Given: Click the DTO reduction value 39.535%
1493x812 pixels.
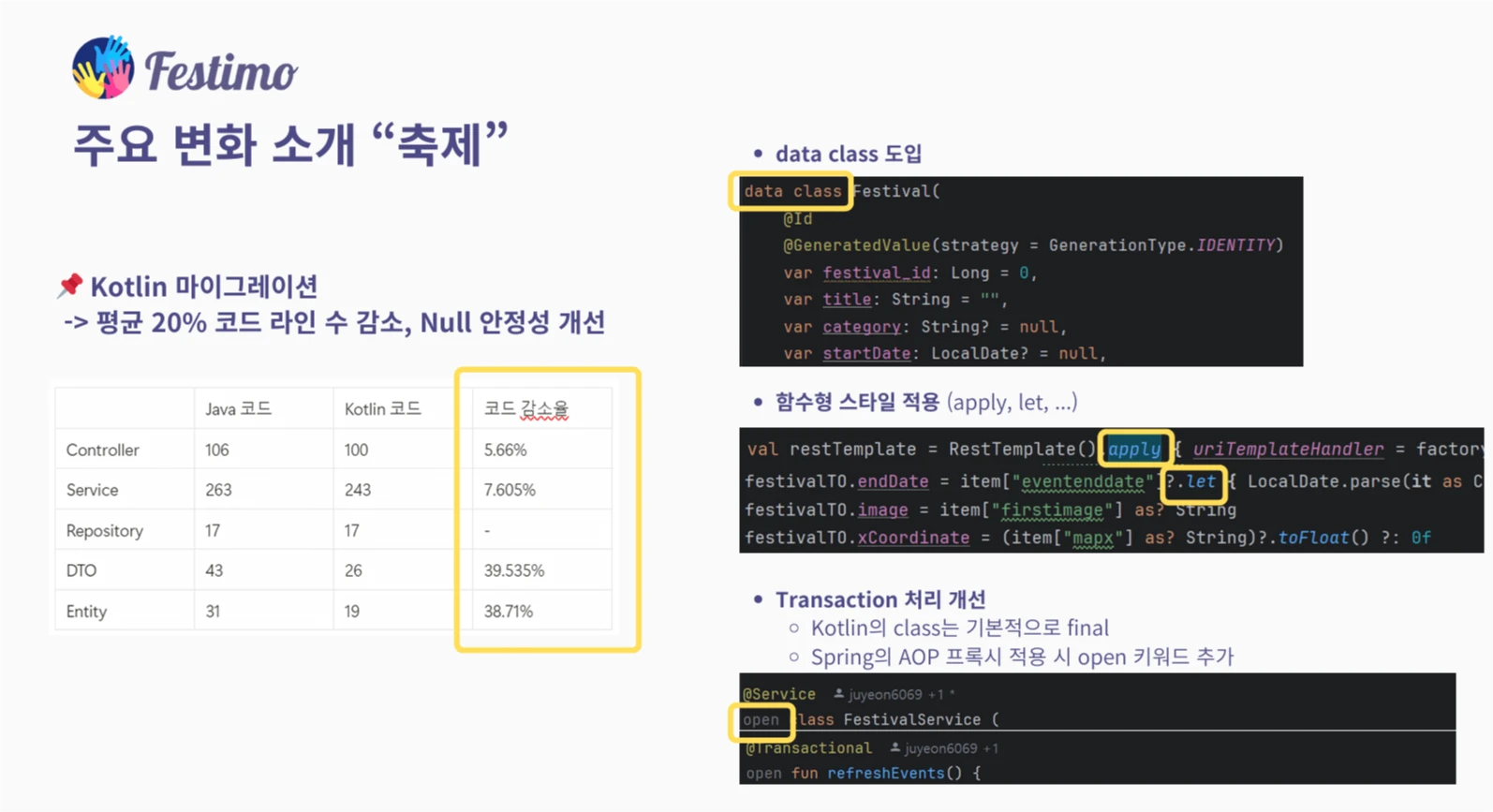Looking at the screenshot, I should pos(513,570).
